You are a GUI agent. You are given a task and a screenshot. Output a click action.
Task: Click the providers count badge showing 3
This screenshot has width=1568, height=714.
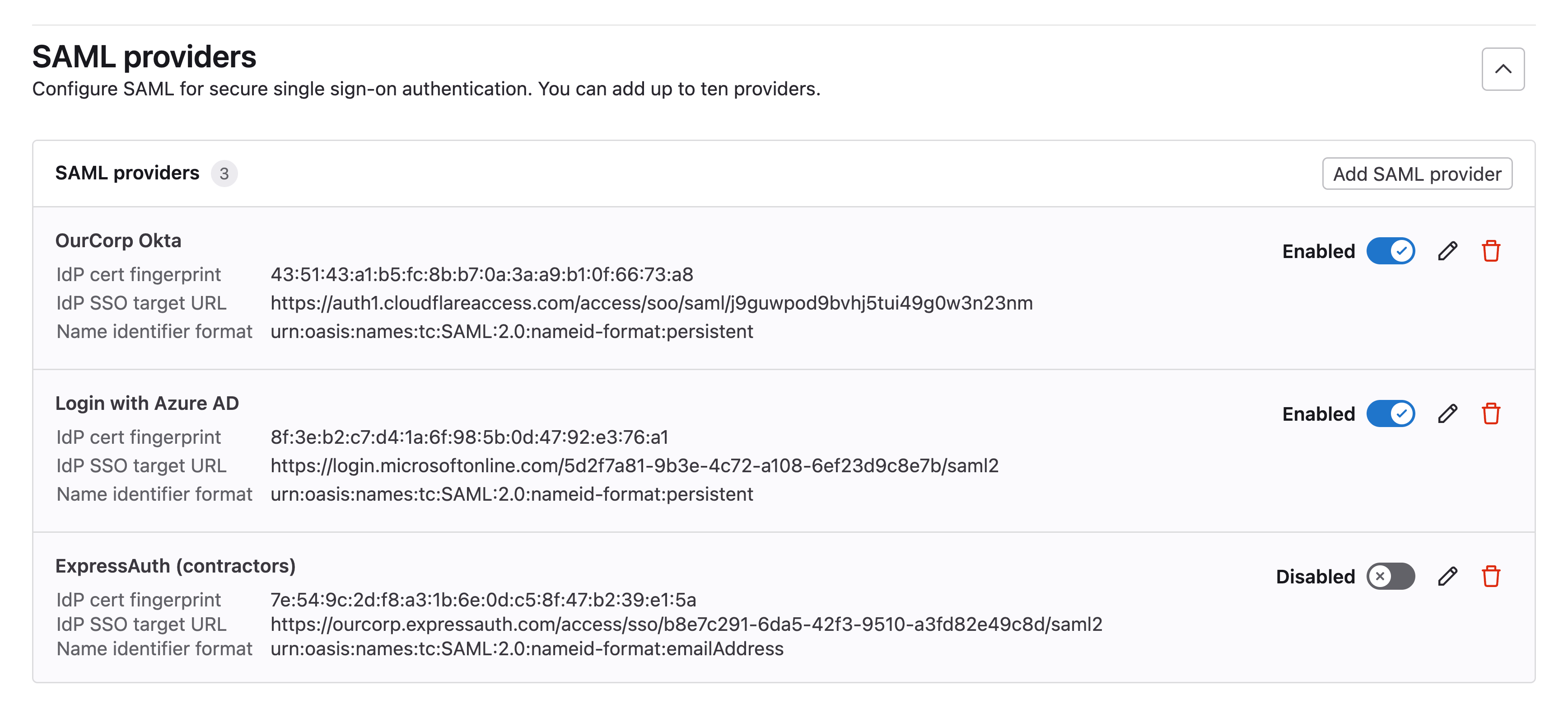[x=224, y=174]
